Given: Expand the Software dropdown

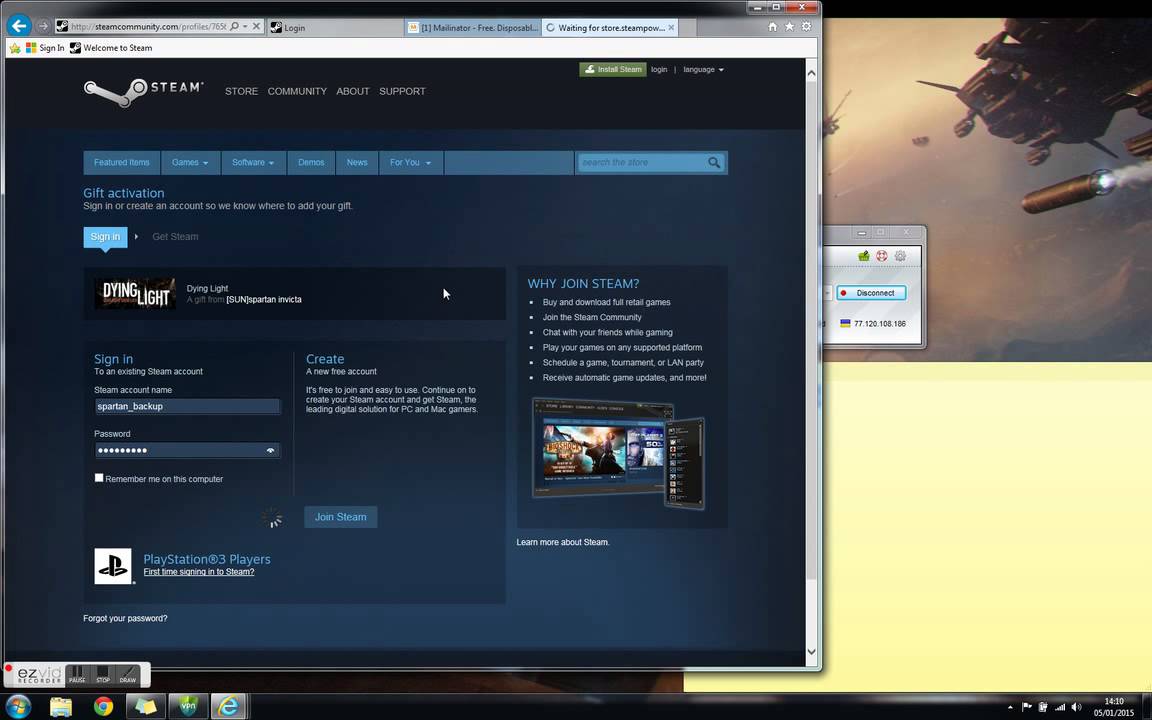Looking at the screenshot, I should click(253, 162).
